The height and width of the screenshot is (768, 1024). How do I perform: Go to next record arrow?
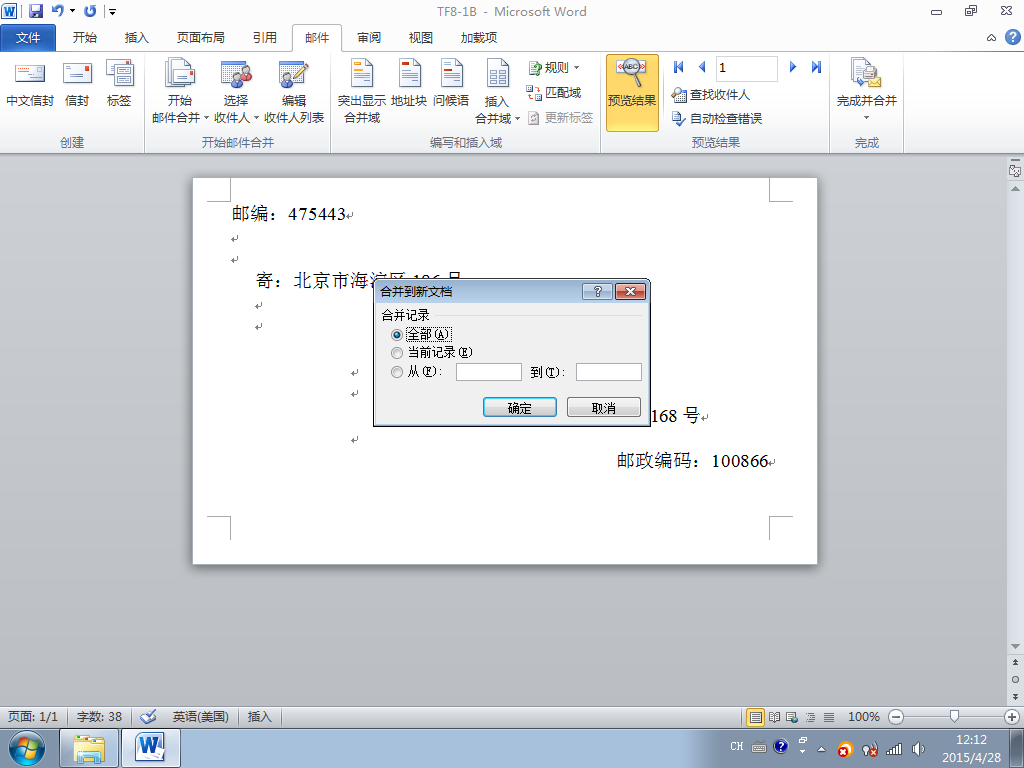tap(793, 67)
